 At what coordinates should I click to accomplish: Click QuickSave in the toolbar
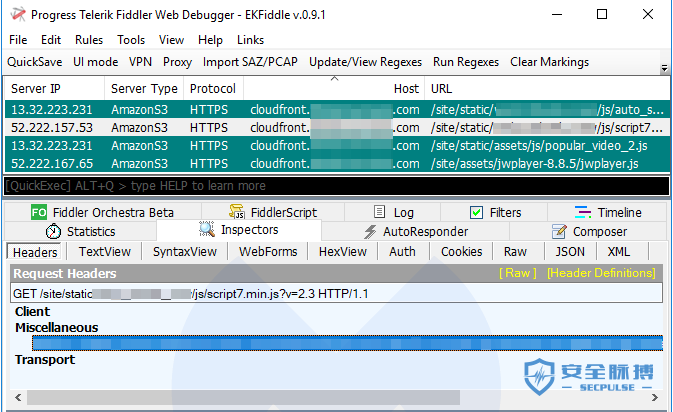(34, 62)
